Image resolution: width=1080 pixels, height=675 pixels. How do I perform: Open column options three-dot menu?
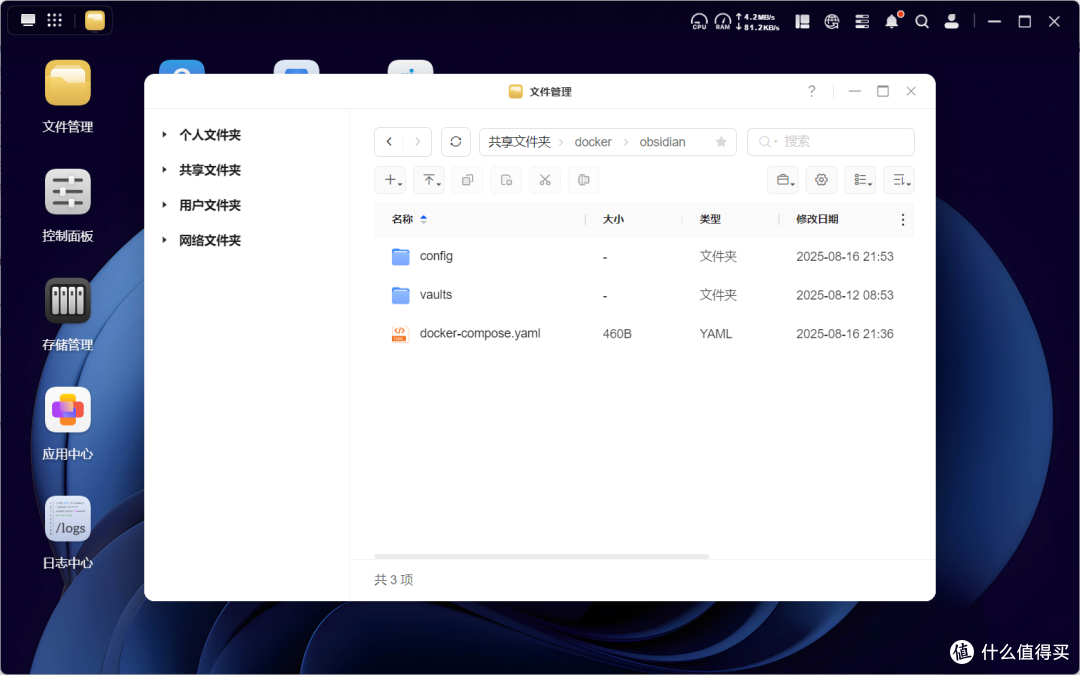point(902,220)
